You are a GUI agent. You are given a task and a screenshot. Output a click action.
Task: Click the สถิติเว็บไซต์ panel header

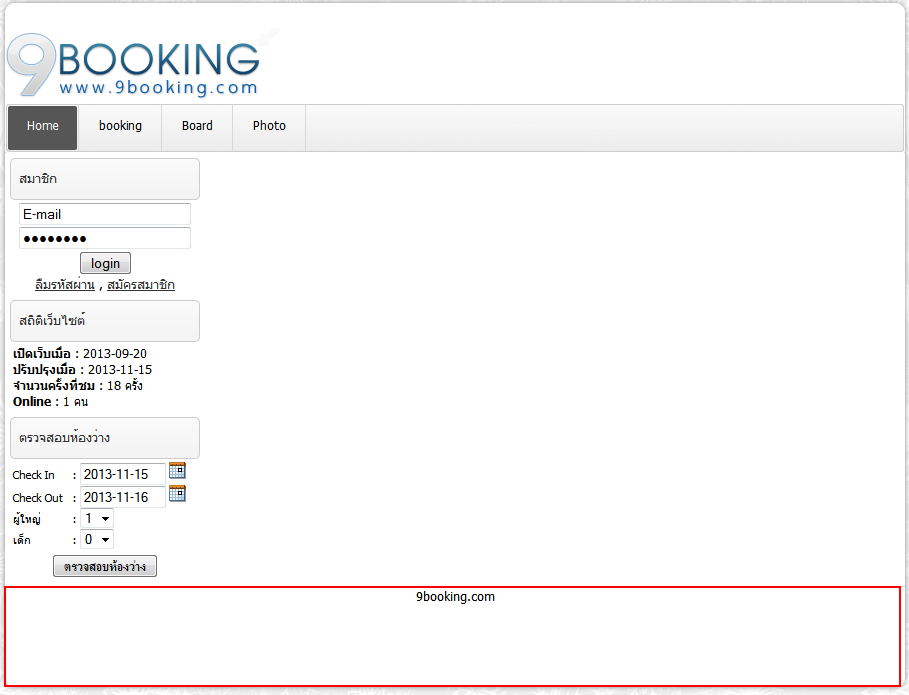click(x=105, y=321)
